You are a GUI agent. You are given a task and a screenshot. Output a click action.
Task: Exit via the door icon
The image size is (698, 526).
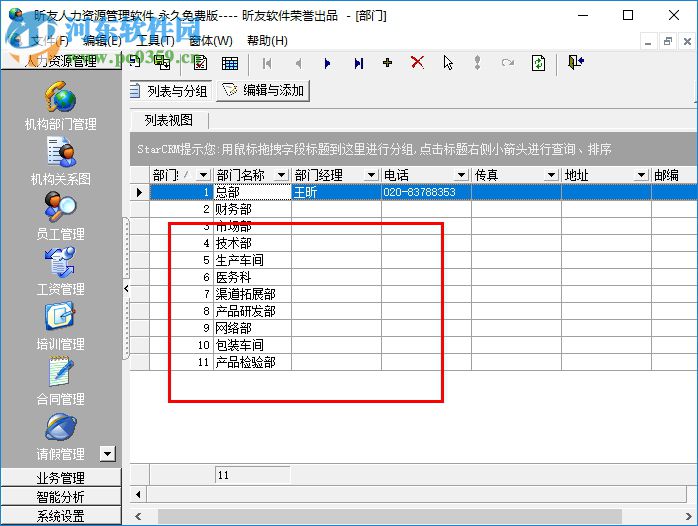[576, 62]
